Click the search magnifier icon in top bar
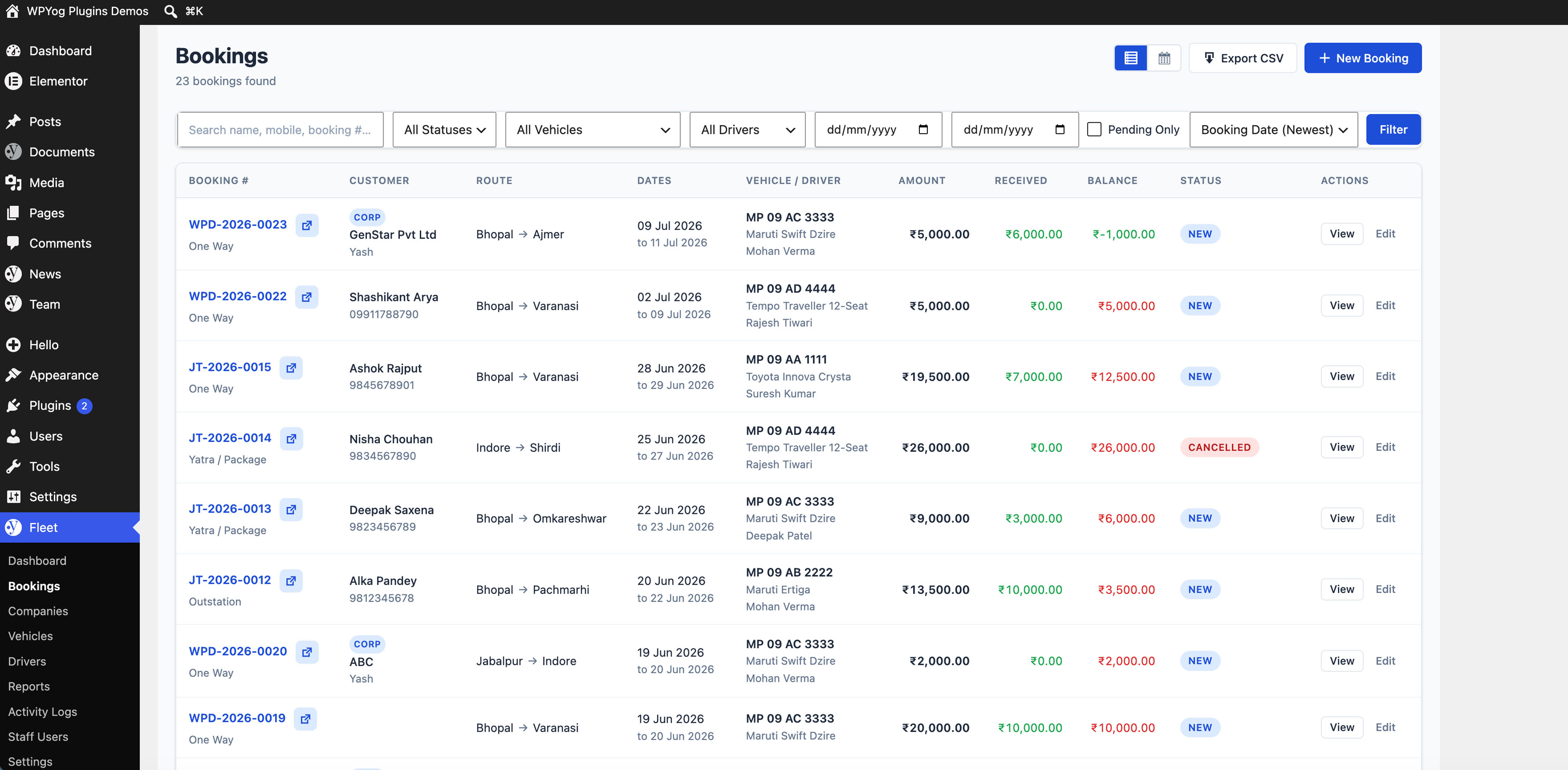The width and height of the screenshot is (1568, 770). (x=171, y=11)
